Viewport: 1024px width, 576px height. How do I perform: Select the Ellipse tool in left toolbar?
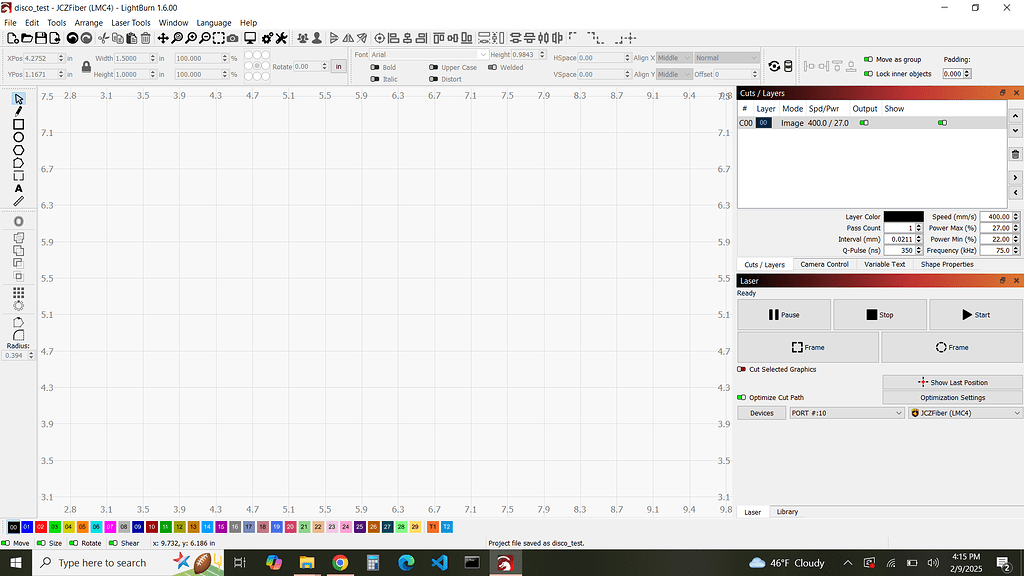coord(18,137)
